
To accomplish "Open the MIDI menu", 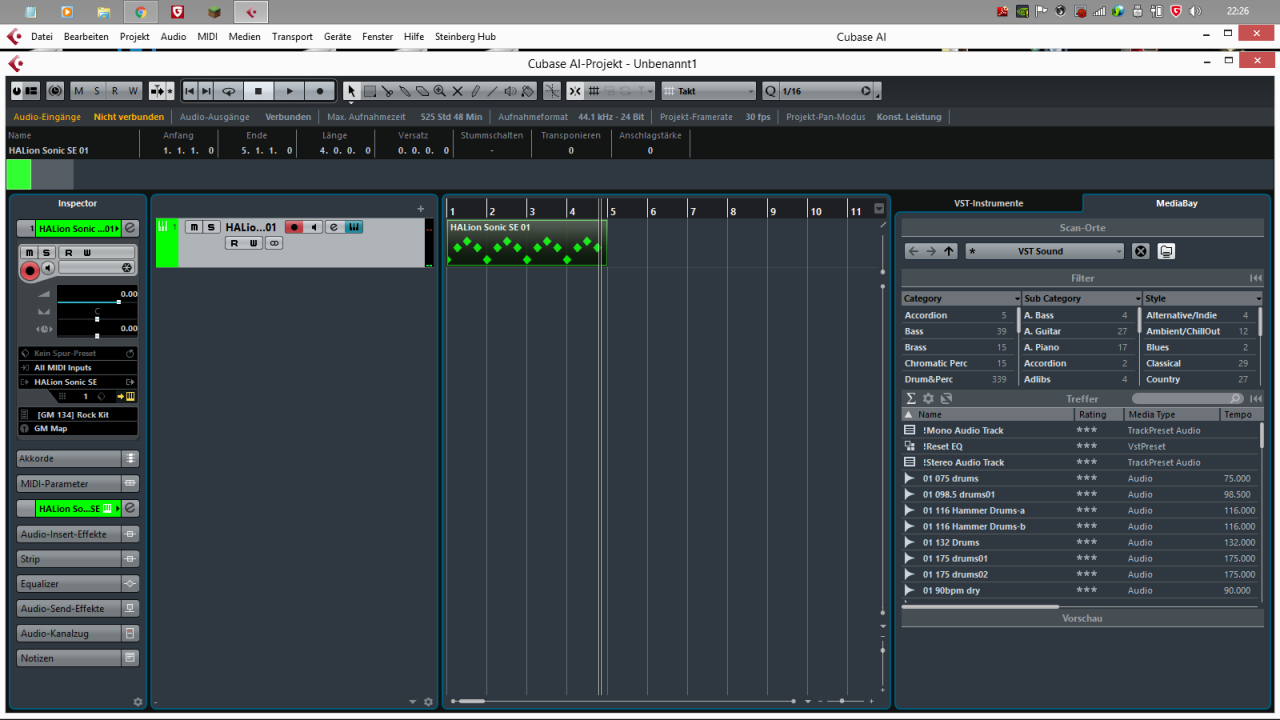I will coord(207,36).
